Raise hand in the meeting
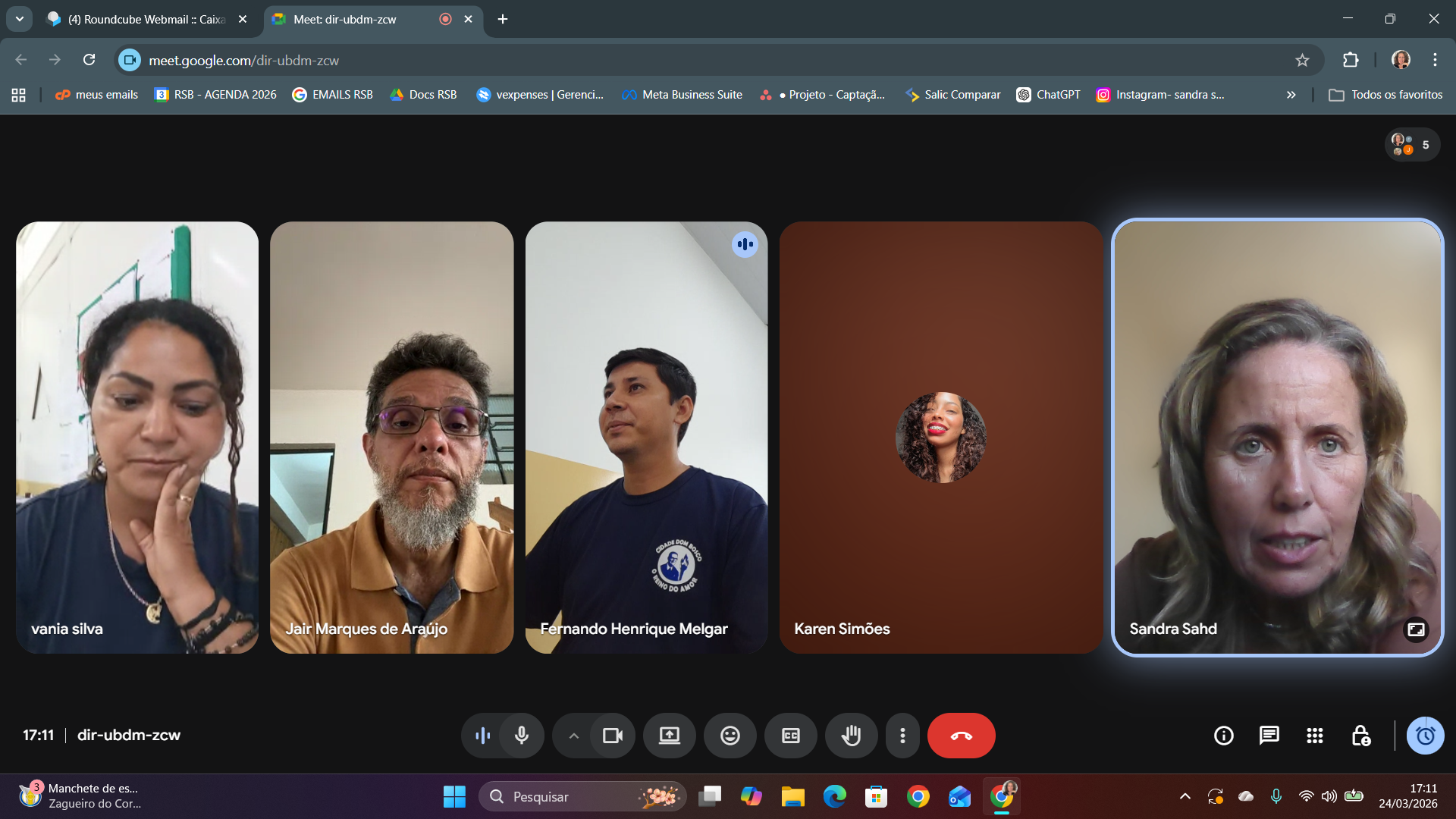 (851, 736)
